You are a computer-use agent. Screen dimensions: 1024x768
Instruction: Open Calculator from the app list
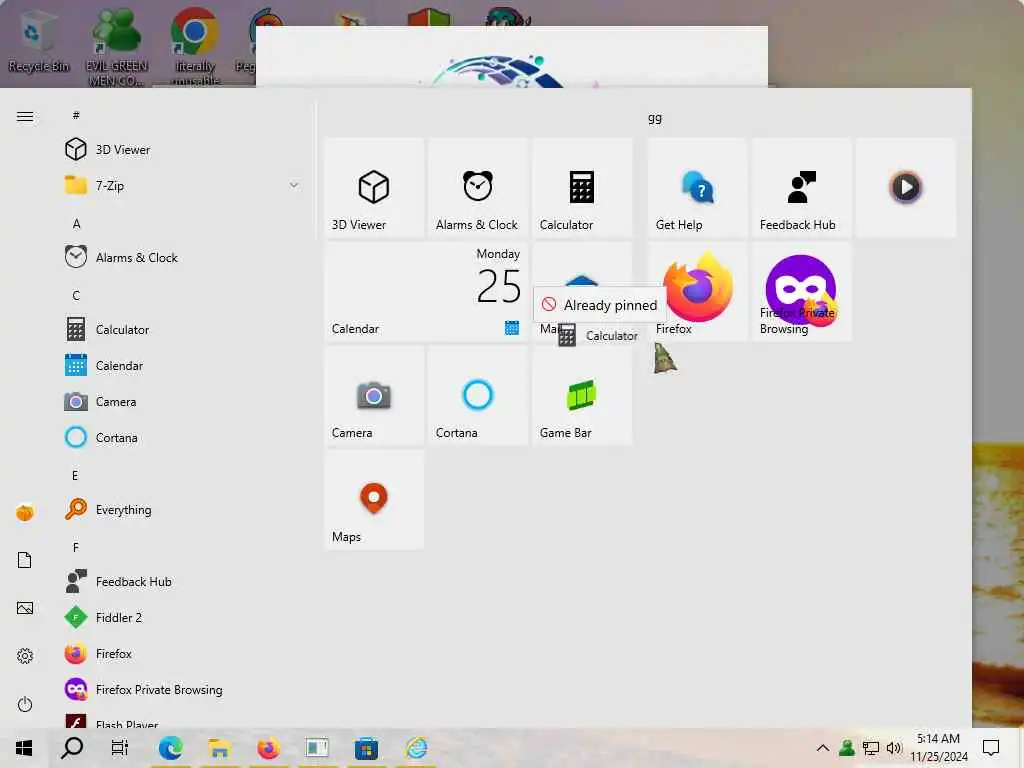(183, 329)
